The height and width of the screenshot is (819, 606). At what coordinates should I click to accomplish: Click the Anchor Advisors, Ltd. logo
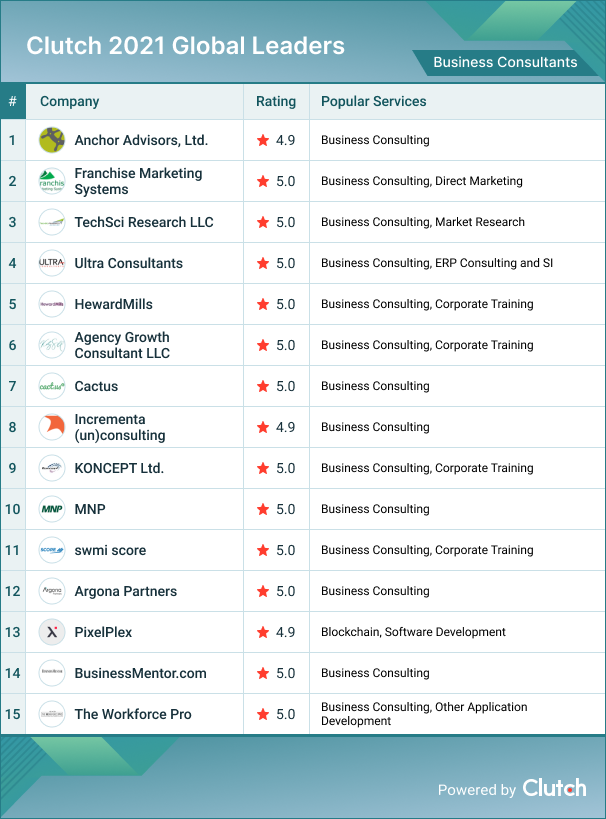coord(52,140)
